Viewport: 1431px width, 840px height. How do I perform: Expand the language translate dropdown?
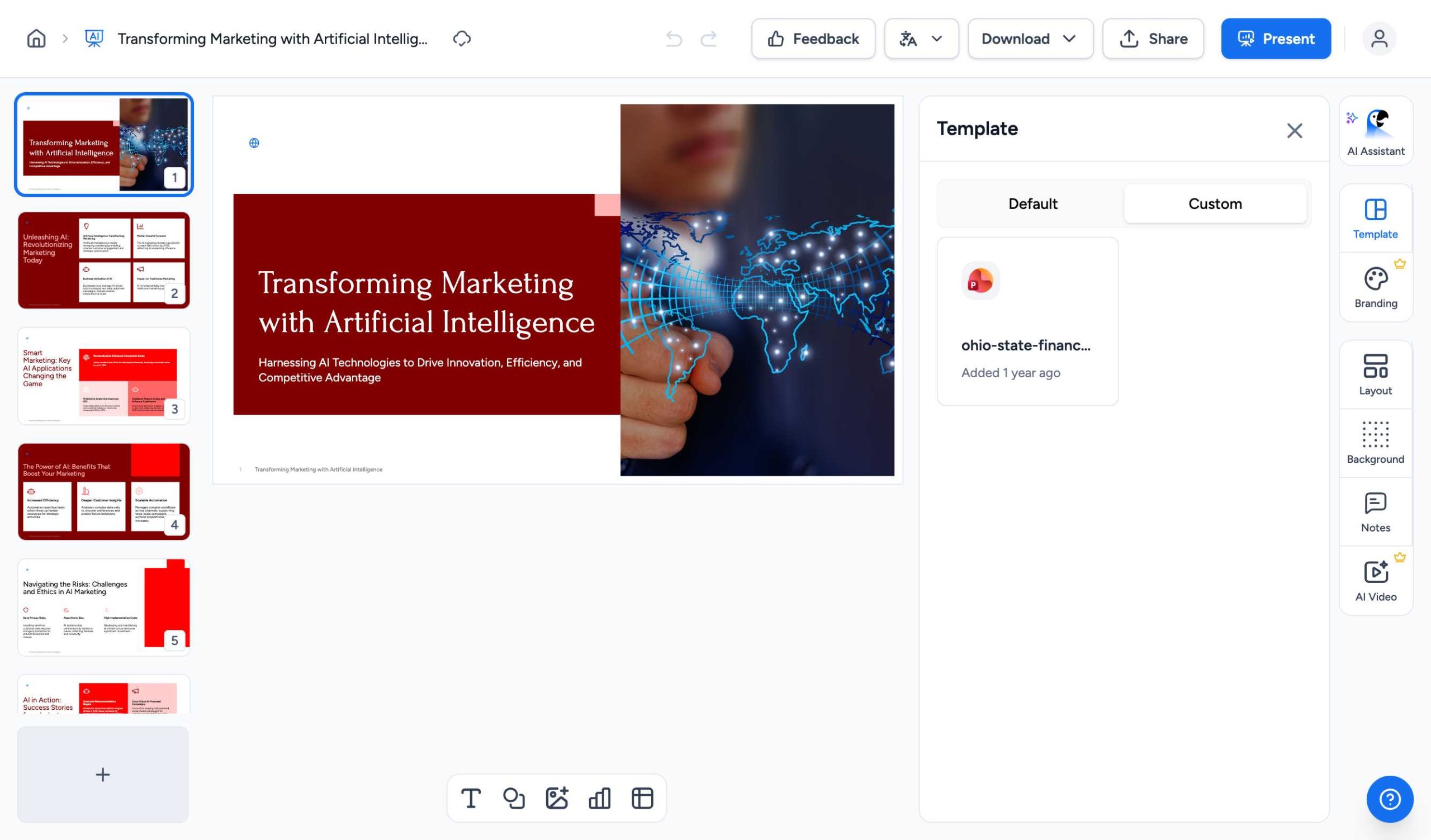coord(921,39)
